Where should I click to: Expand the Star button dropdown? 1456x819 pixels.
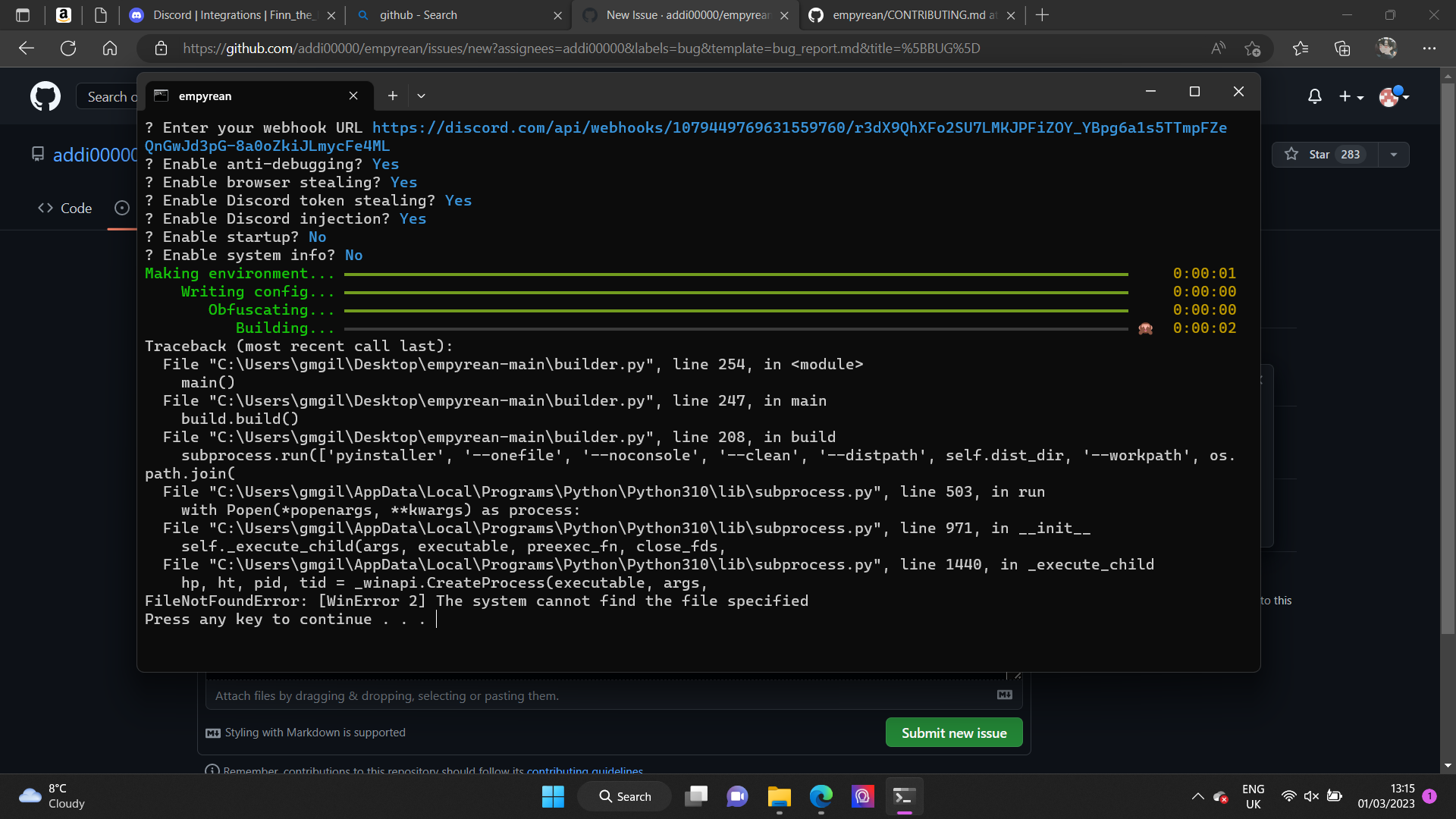coord(1394,154)
